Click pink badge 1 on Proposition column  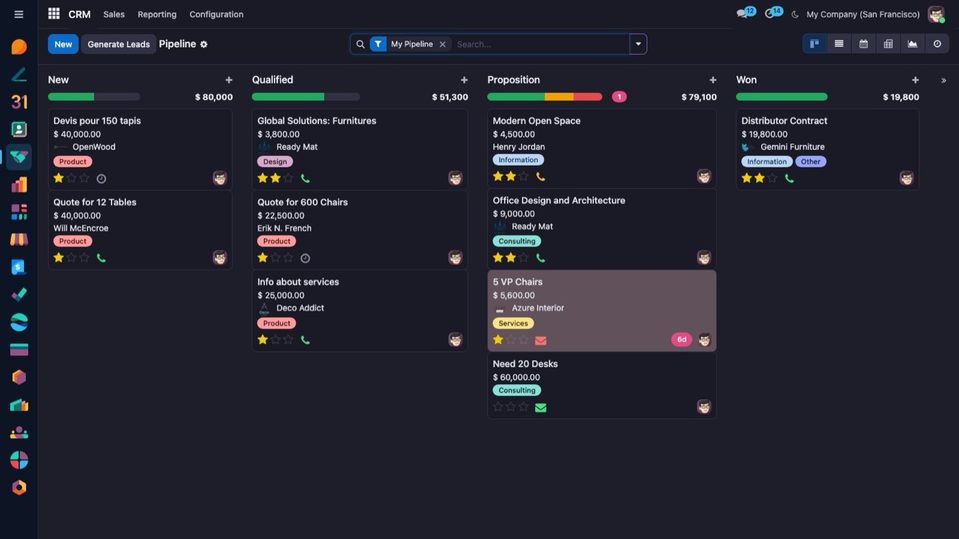coord(619,97)
